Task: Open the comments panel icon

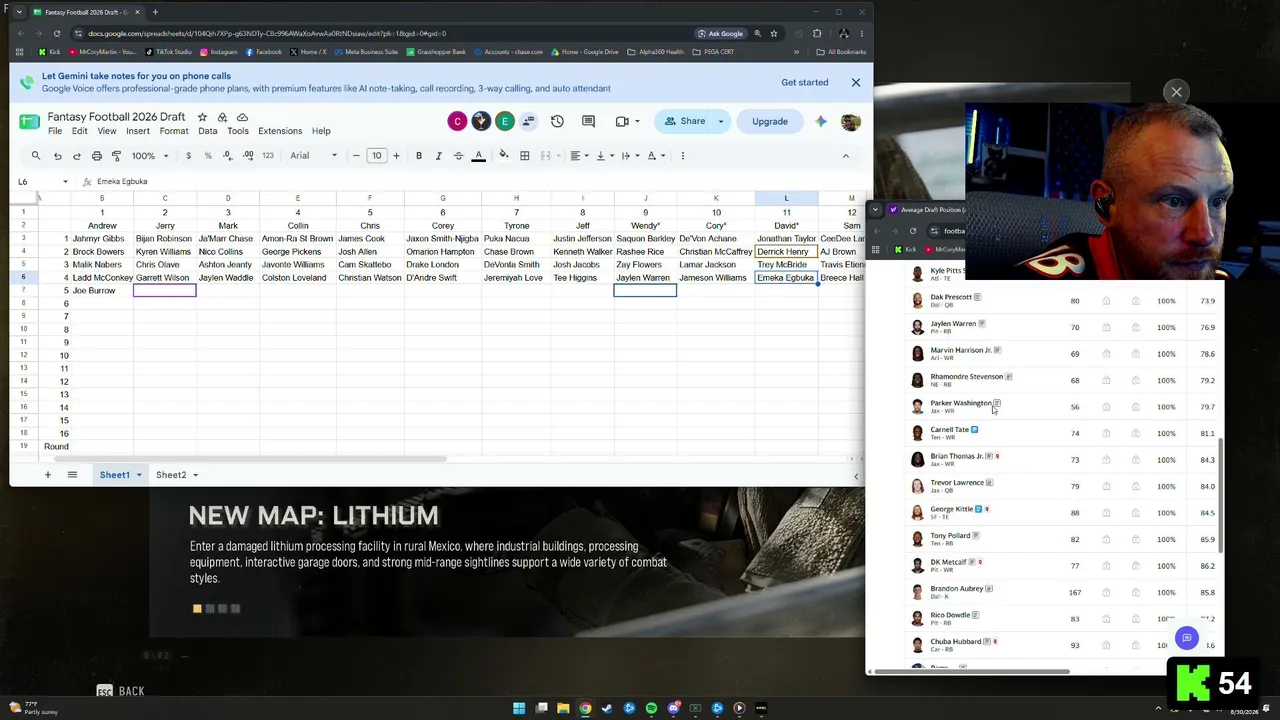Action: (x=588, y=121)
